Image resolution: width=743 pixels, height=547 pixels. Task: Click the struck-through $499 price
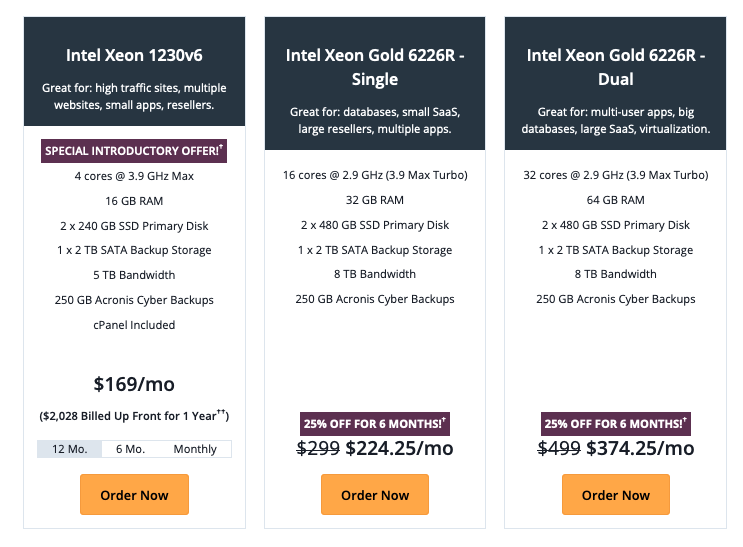(x=559, y=448)
